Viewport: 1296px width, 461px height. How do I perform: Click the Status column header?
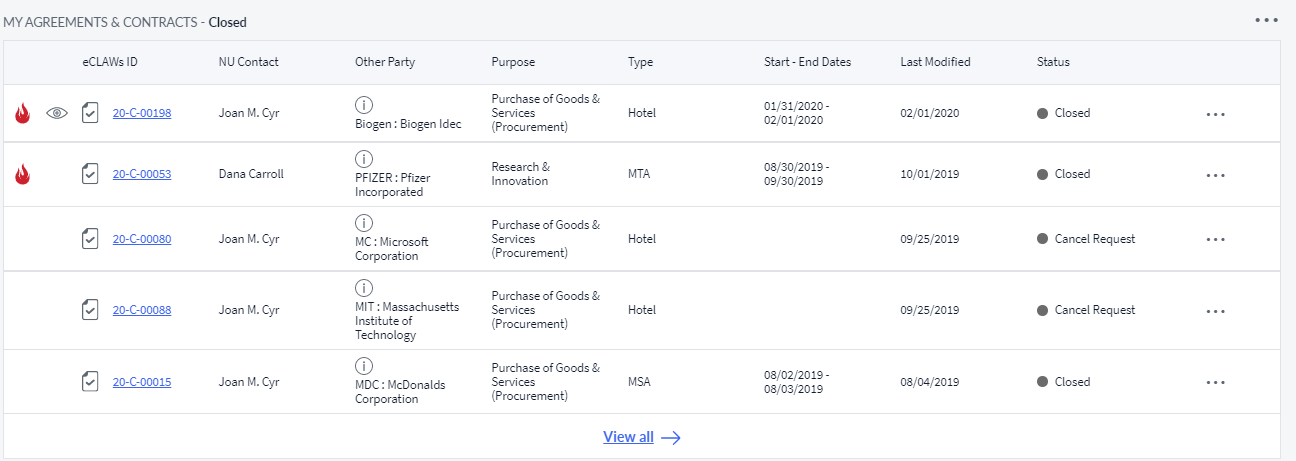[x=1053, y=62]
